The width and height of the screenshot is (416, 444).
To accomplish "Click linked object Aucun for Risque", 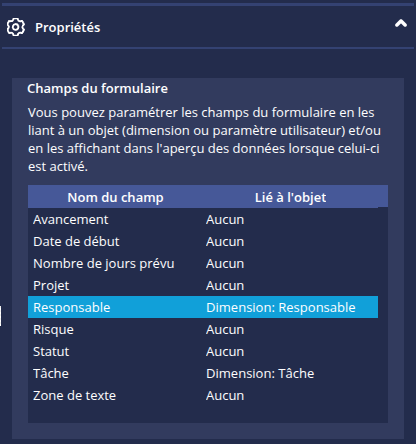I will [225, 329].
